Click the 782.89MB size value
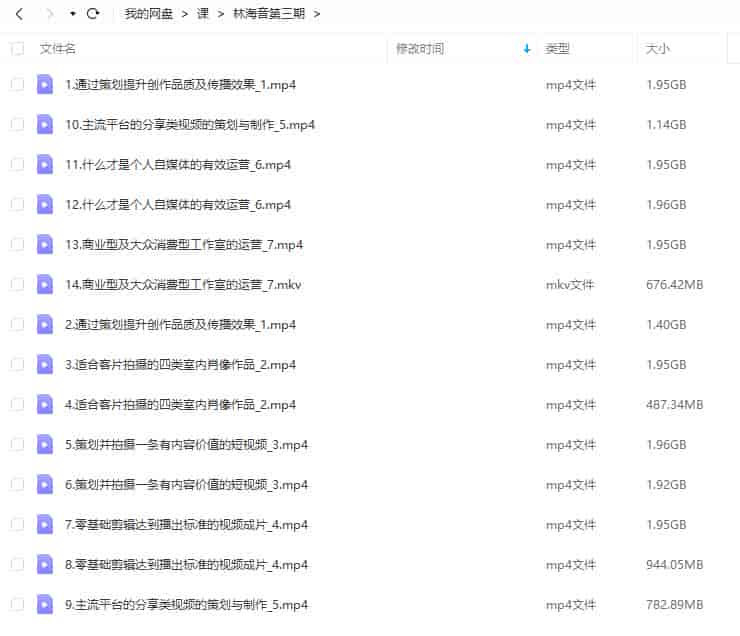Image resolution: width=740 pixels, height=636 pixels. 674,604
